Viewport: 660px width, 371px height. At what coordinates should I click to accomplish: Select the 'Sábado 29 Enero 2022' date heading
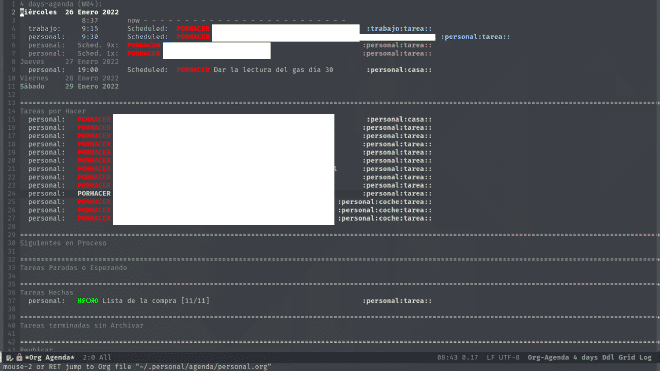coord(69,86)
